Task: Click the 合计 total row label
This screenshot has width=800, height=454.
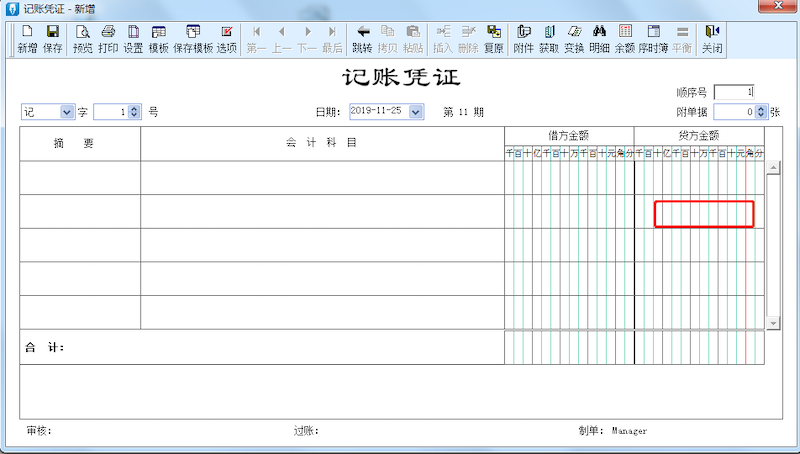Action: click(45, 348)
